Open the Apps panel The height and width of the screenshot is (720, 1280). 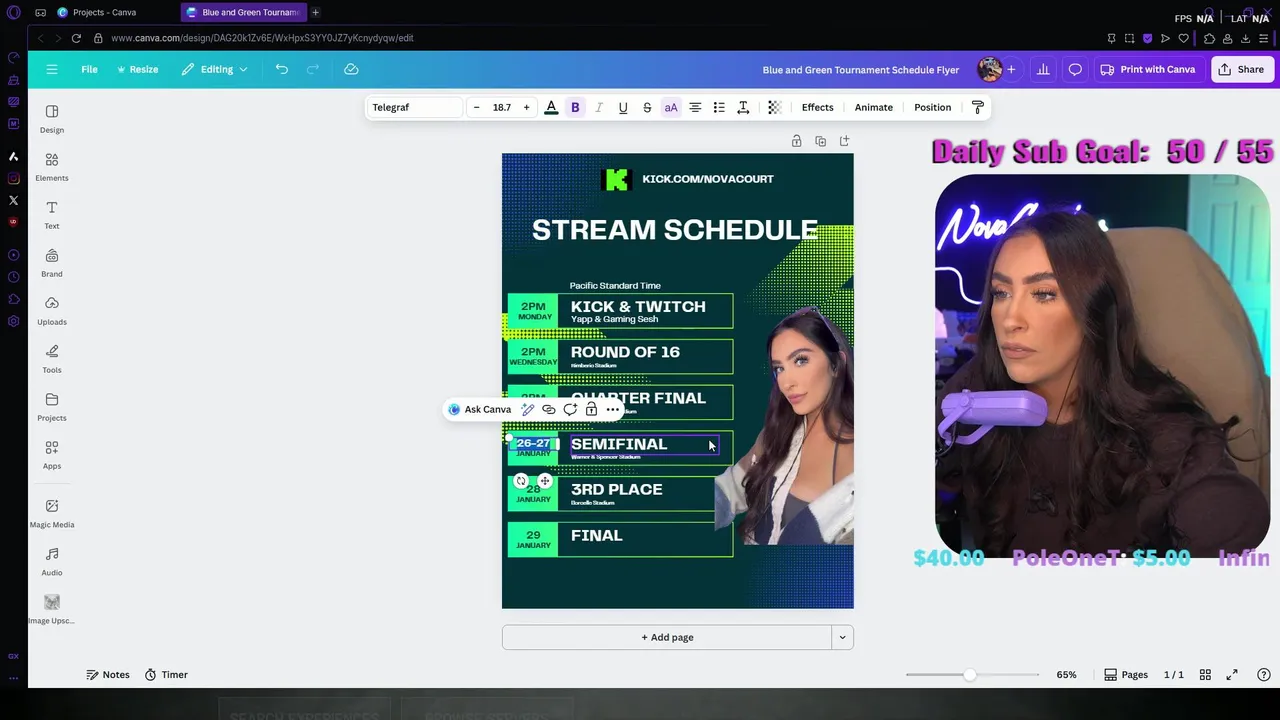pos(52,454)
